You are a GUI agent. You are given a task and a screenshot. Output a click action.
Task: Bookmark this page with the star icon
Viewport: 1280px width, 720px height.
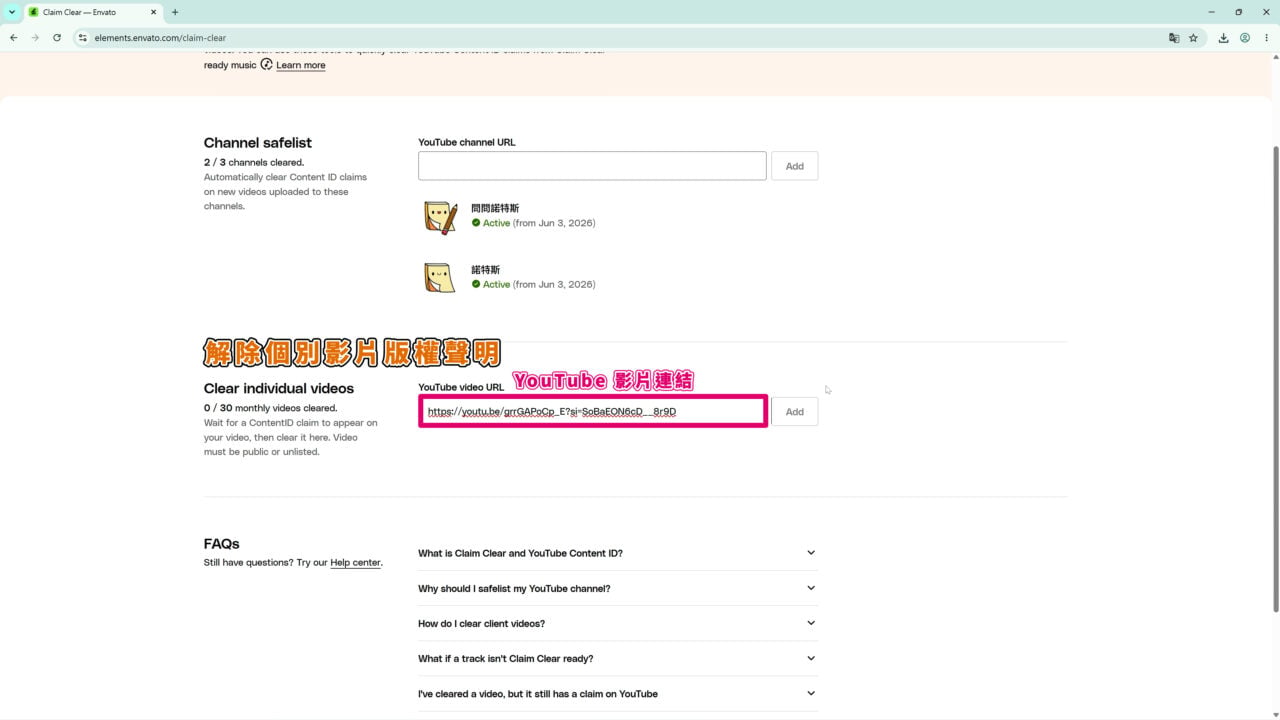[1193, 38]
